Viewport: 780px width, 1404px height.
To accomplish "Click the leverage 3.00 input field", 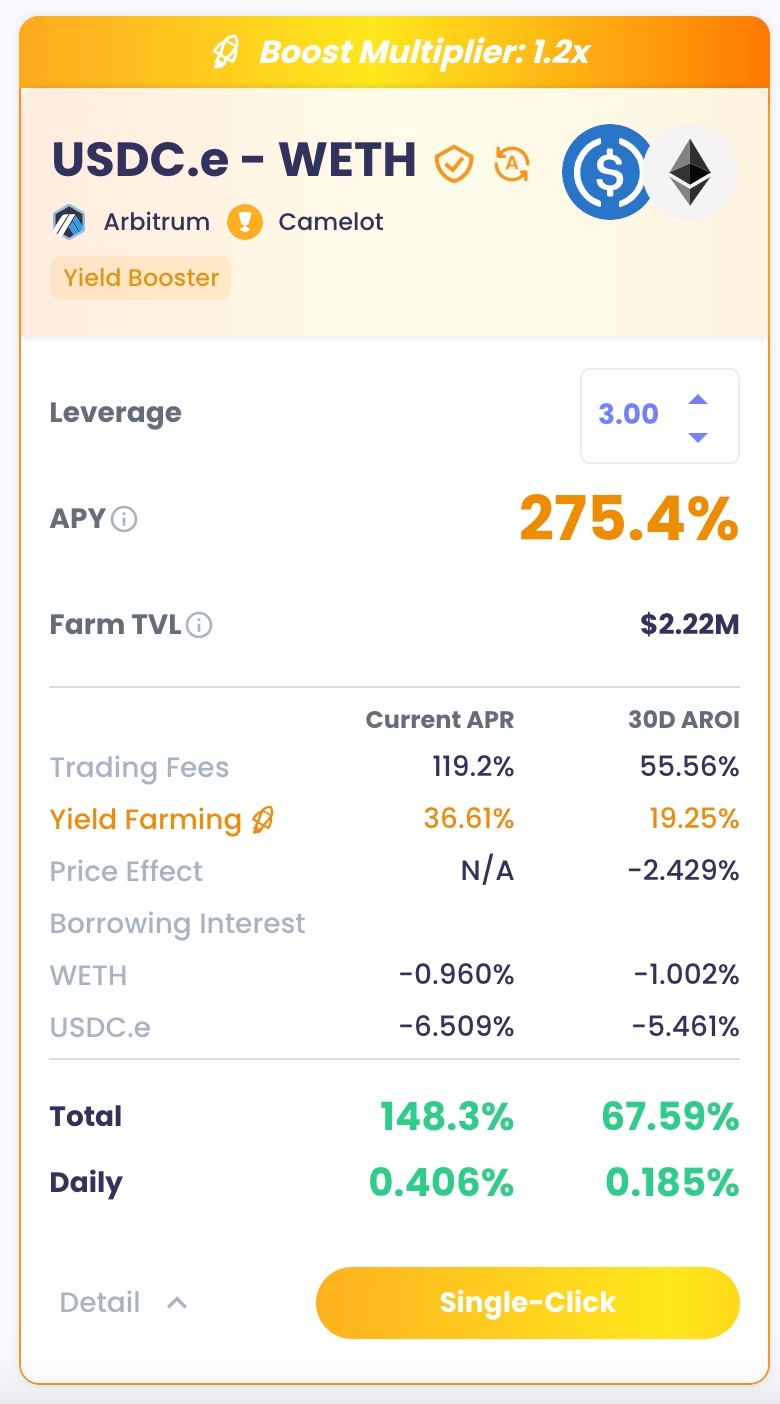I will coord(629,414).
